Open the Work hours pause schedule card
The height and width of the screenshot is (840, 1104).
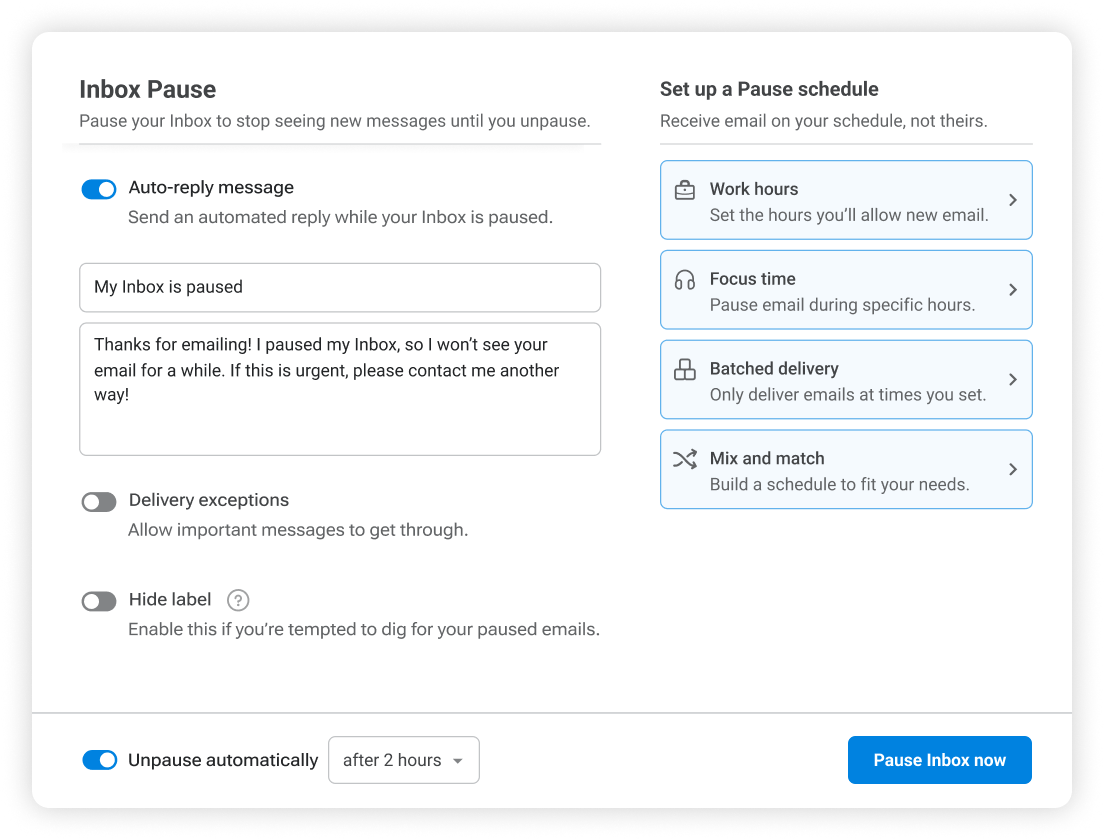click(846, 199)
